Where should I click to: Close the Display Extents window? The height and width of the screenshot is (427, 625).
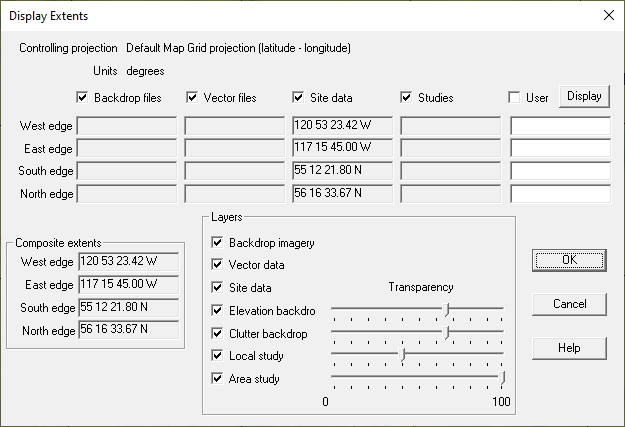tap(608, 15)
